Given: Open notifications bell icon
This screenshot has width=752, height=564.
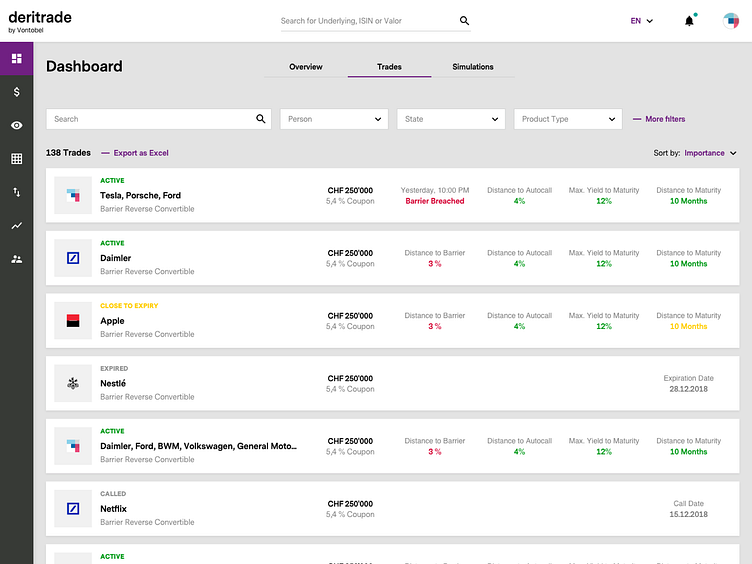Looking at the screenshot, I should tap(689, 21).
